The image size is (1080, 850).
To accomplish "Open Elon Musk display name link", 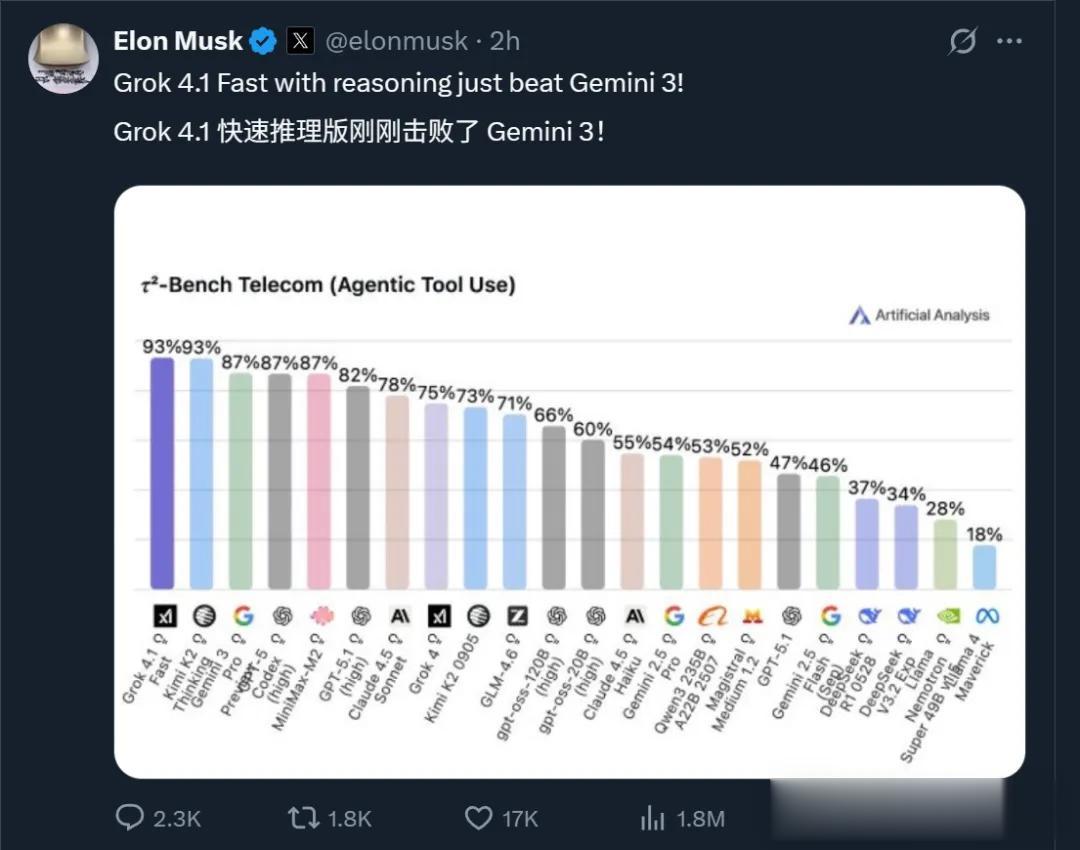I will point(178,41).
